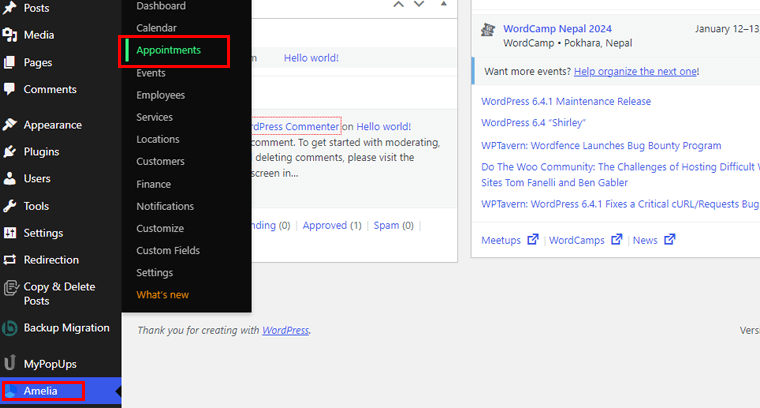
Task: Select Amelia in the sidebar
Action: [40, 391]
